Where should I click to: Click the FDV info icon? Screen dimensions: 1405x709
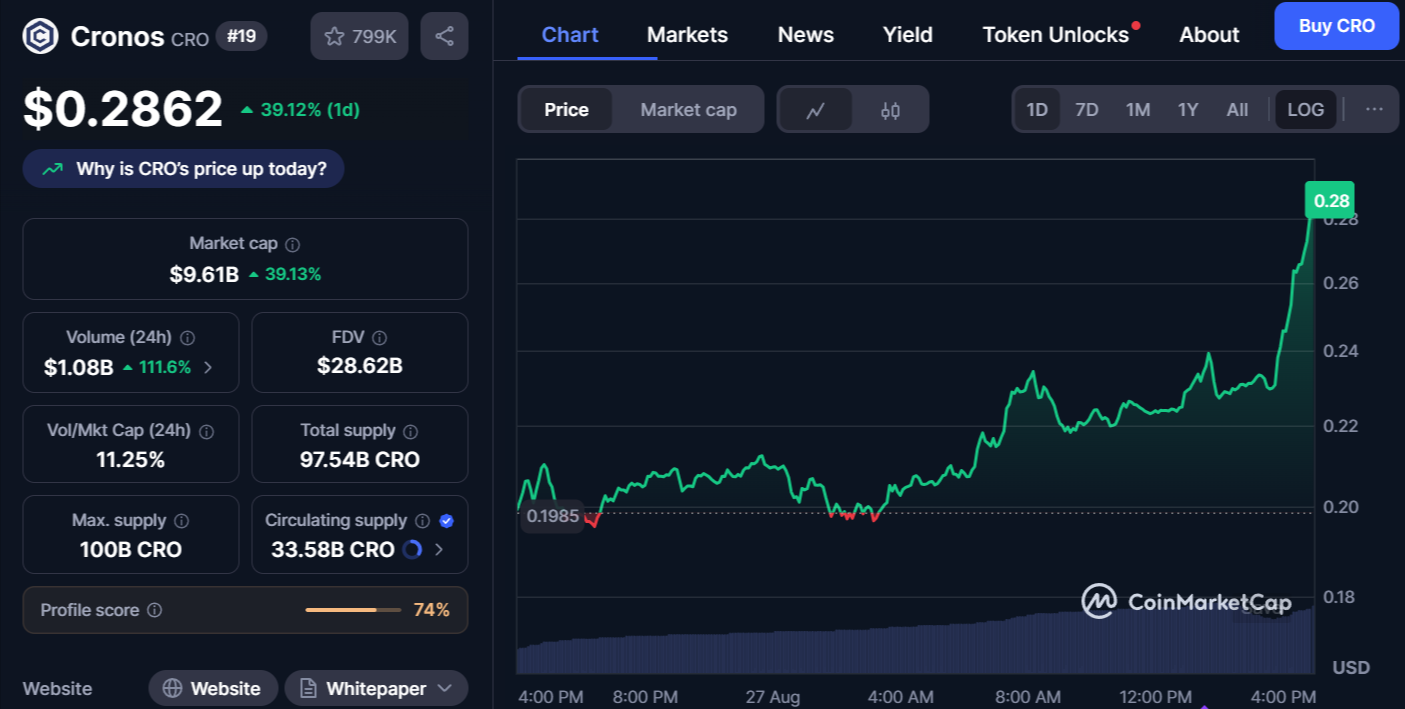point(379,338)
